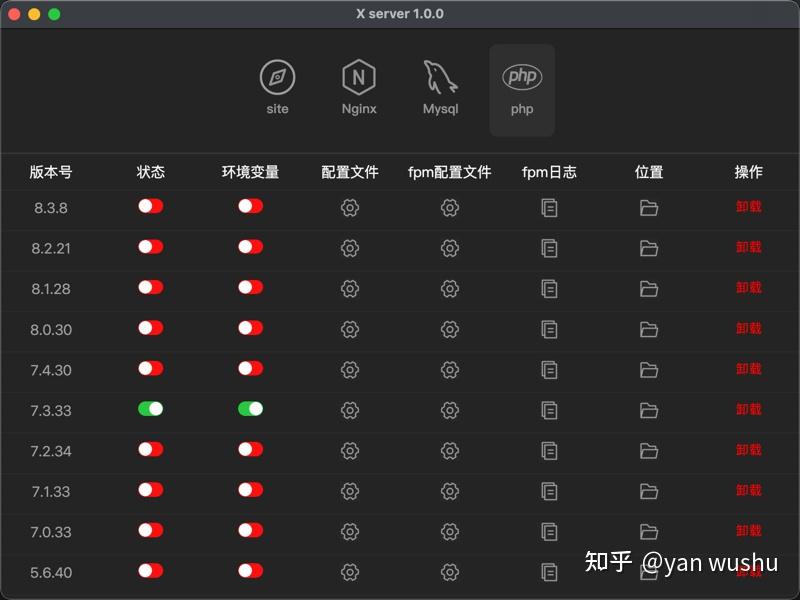Turn on environment variable for PHP 7.4.30
The width and height of the screenshot is (800, 600).
(x=250, y=369)
